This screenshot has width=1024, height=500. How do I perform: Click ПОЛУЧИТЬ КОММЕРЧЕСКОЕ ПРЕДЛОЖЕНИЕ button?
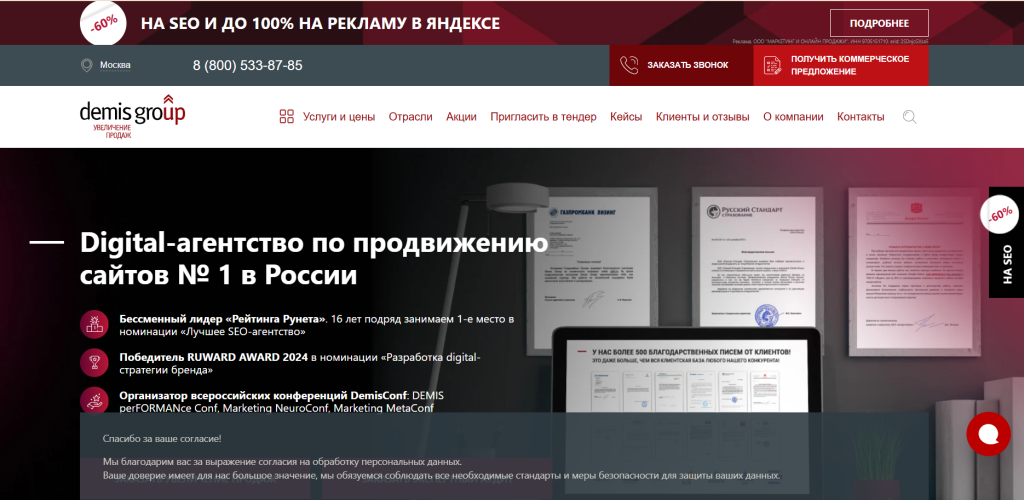[841, 65]
